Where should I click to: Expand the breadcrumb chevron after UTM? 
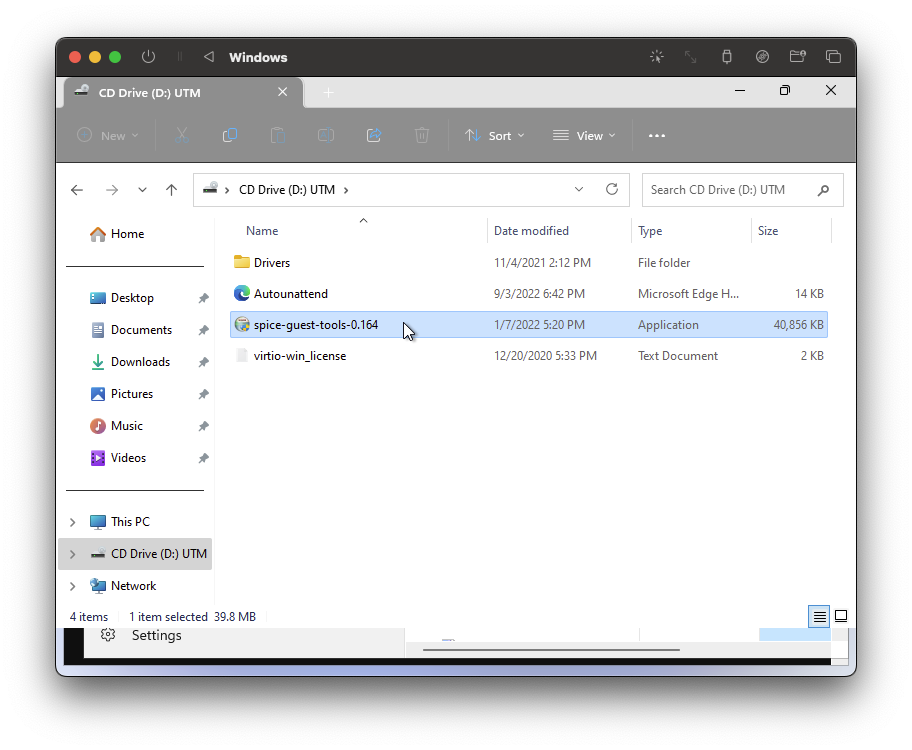[346, 190]
